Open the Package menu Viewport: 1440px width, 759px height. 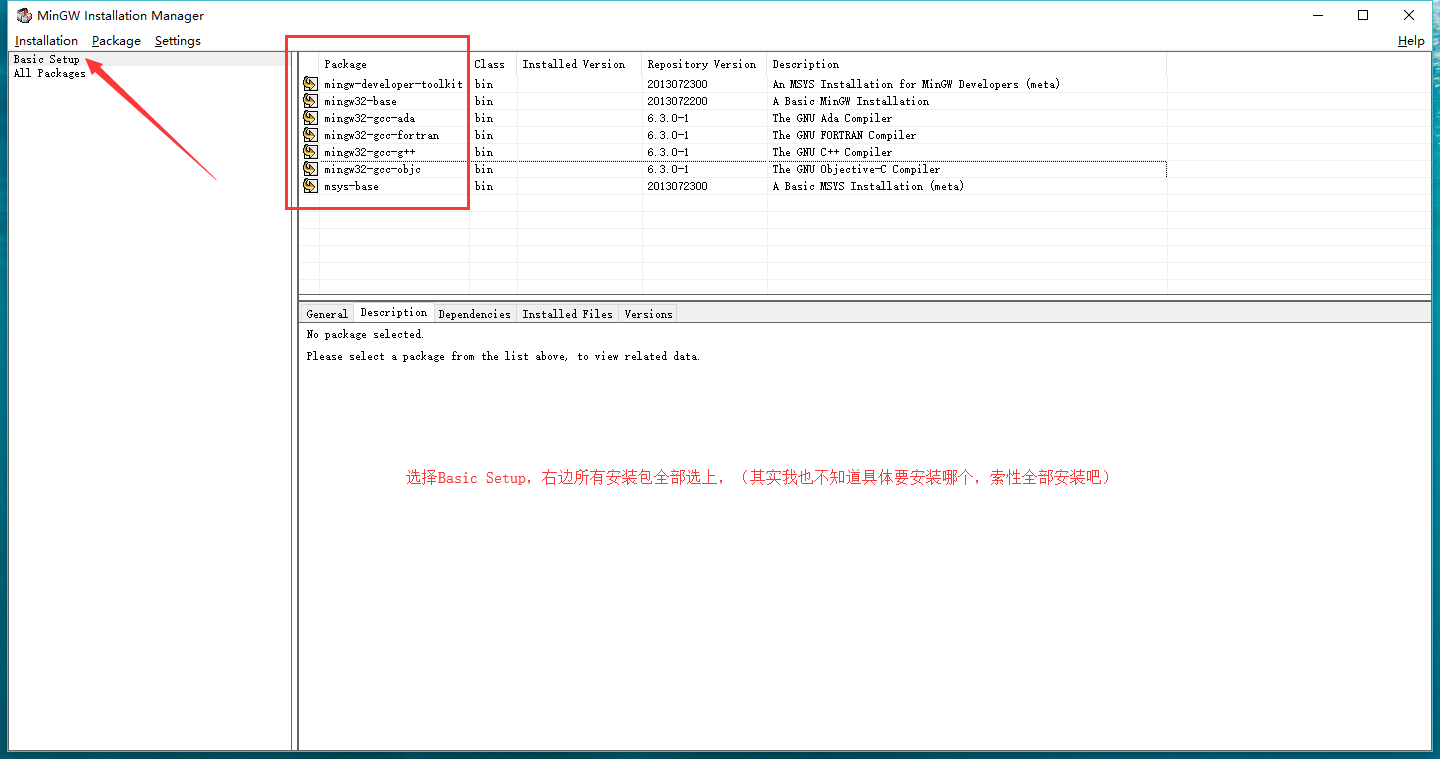(x=116, y=41)
